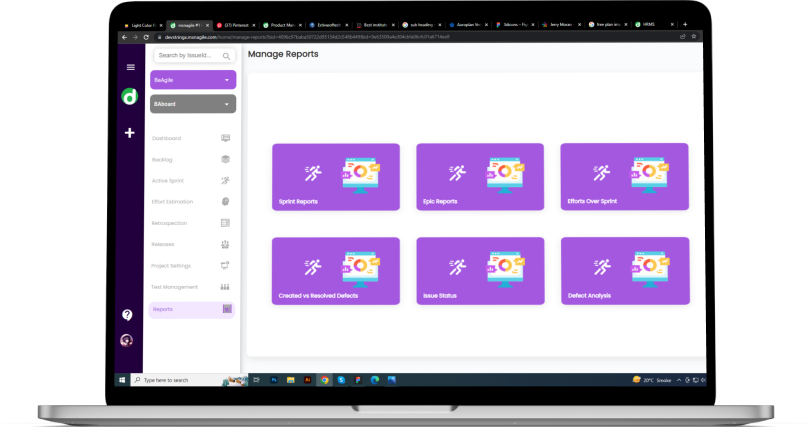The width and height of the screenshot is (810, 433).
Task: Show hidden system tray icons chevron
Action: click(x=679, y=380)
